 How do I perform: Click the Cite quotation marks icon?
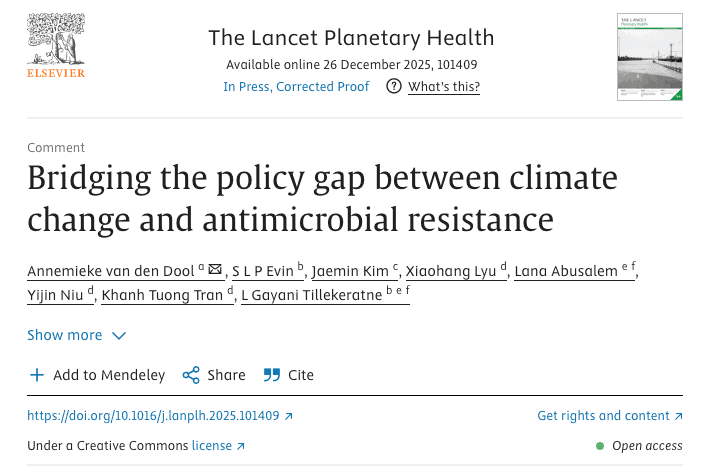[x=271, y=375]
